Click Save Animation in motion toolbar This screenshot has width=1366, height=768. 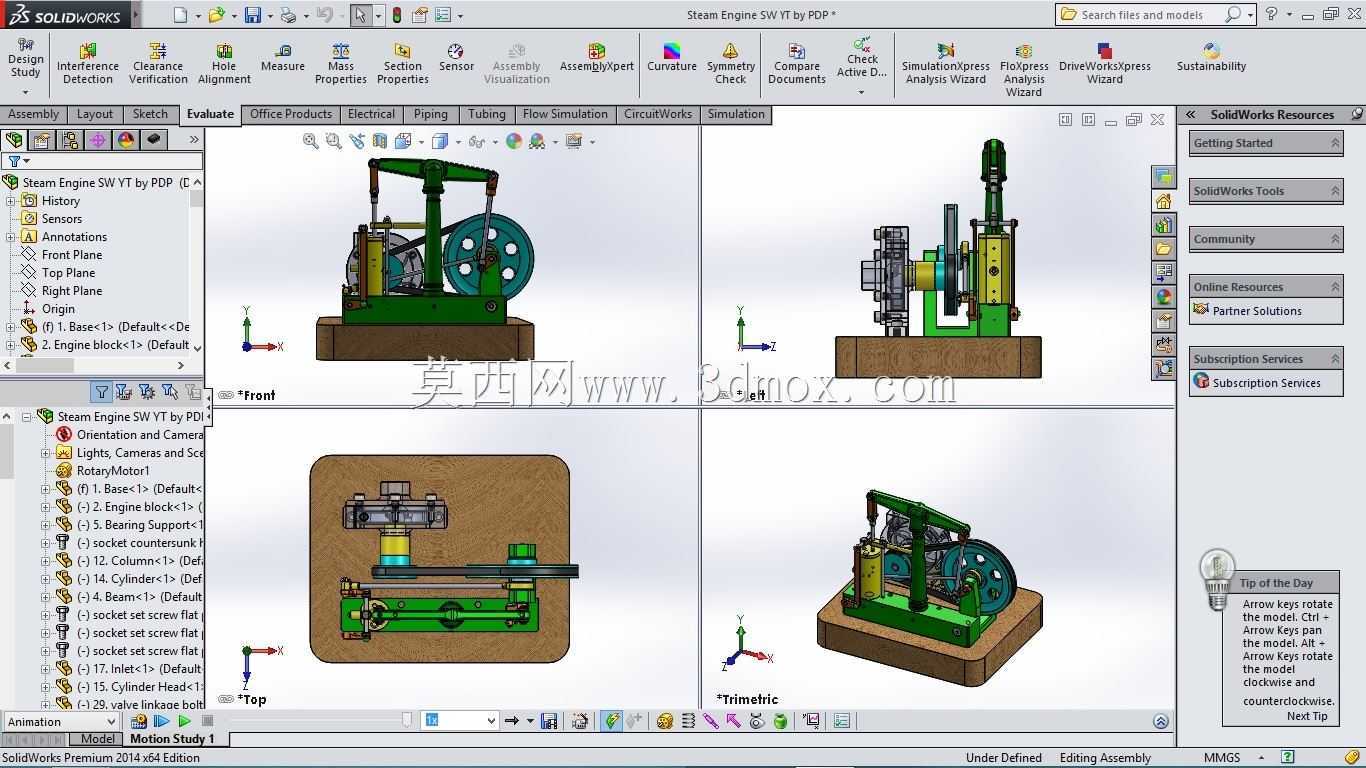point(549,721)
